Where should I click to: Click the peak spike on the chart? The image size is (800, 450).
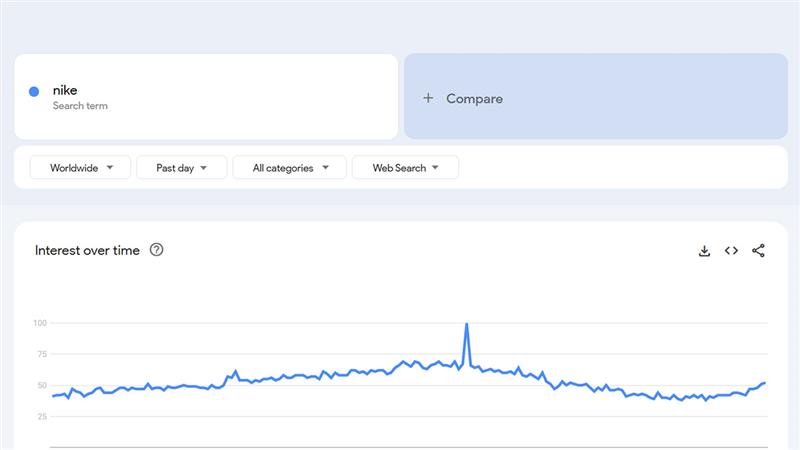(467, 325)
